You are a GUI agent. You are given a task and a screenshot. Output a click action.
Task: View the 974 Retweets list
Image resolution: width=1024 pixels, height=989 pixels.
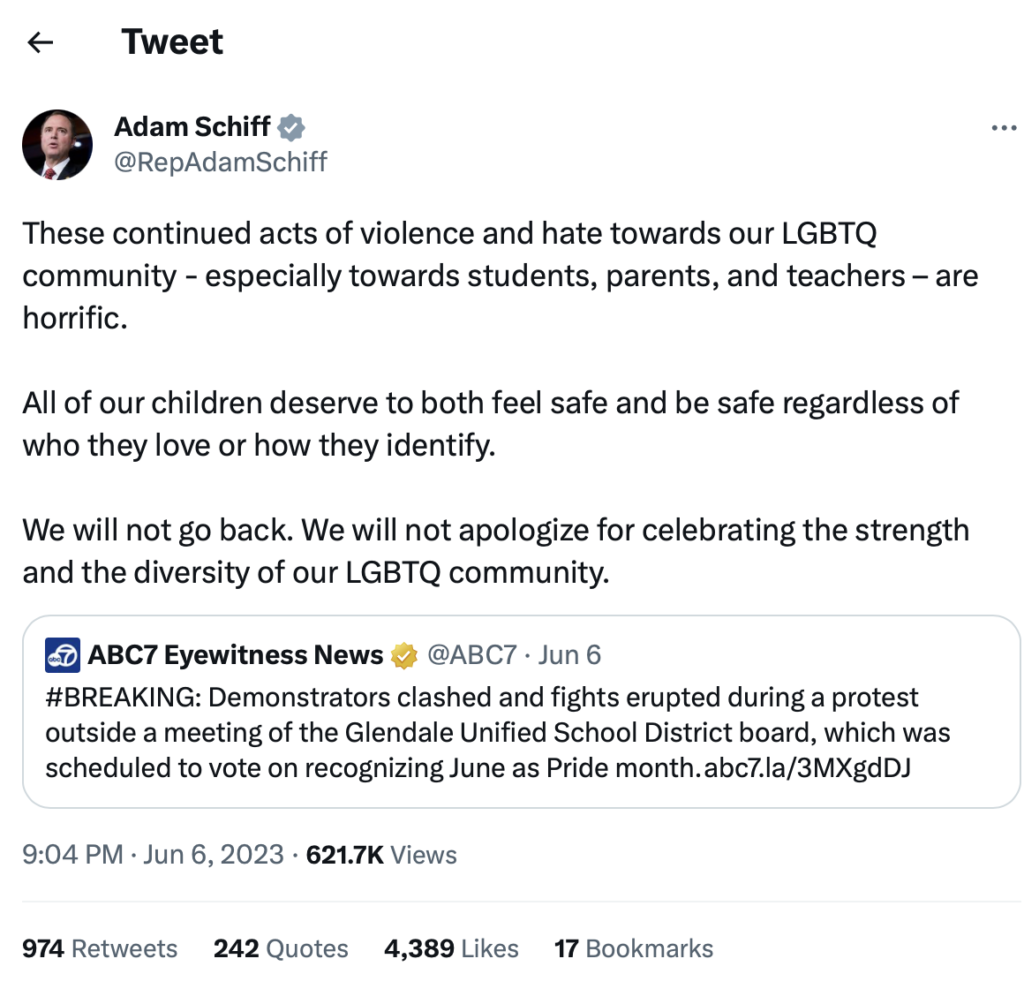tap(99, 948)
